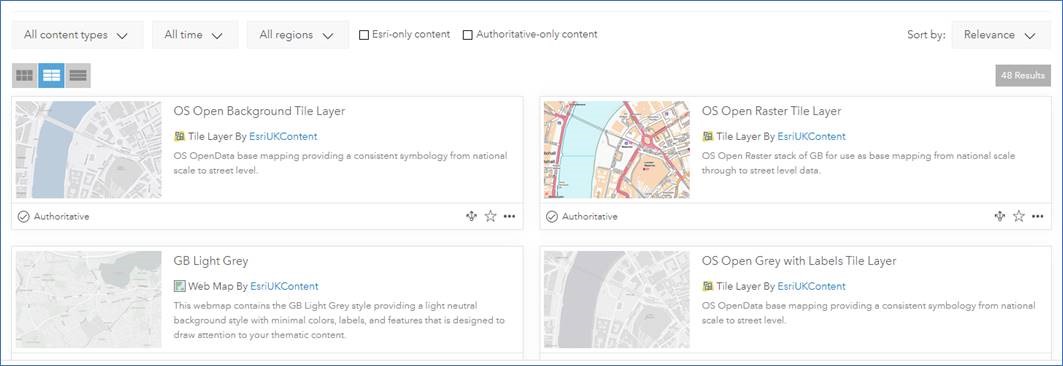Click EsriUKContent owner on OS Open Raster card
This screenshot has height=366, width=1063.
(x=811, y=136)
